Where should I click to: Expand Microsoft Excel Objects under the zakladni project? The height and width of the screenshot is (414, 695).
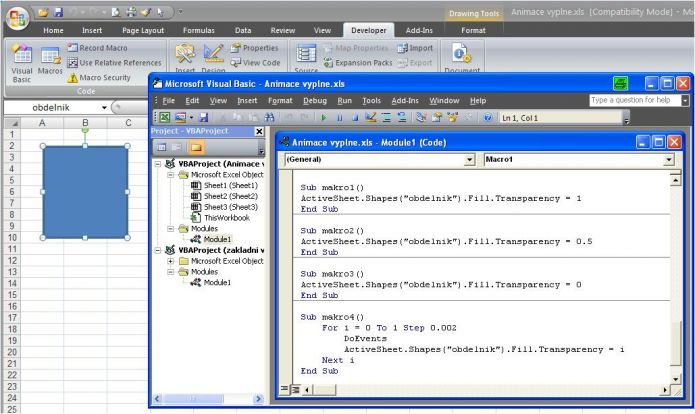(x=171, y=261)
